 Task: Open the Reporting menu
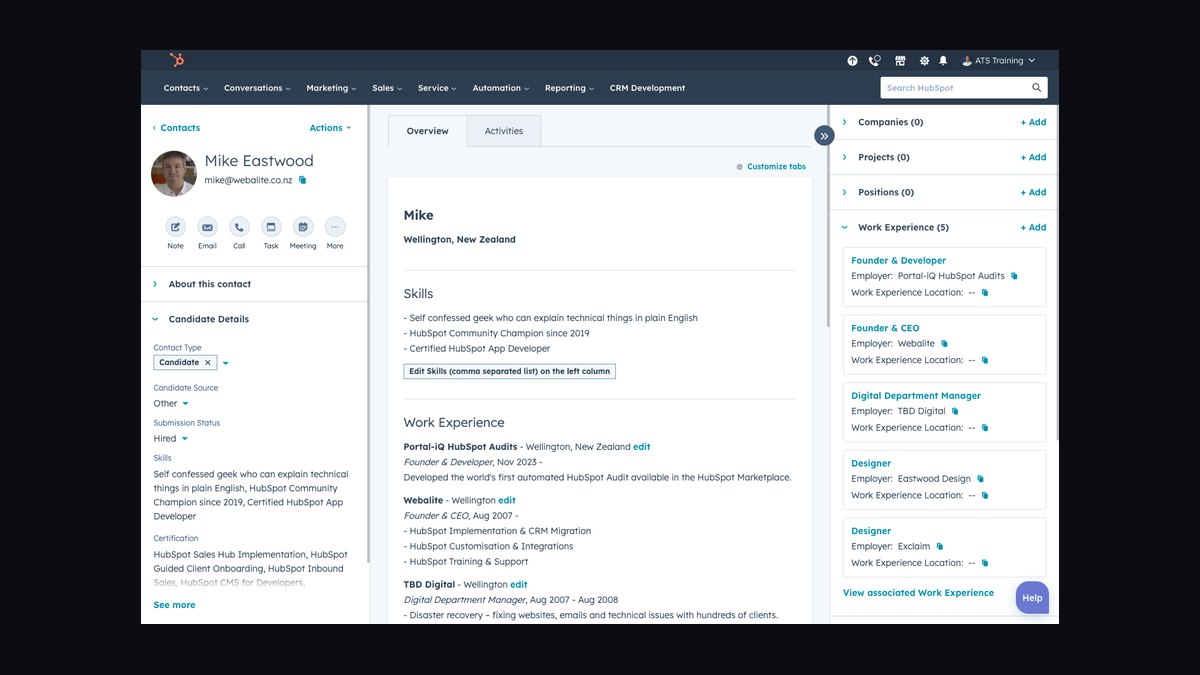point(570,88)
